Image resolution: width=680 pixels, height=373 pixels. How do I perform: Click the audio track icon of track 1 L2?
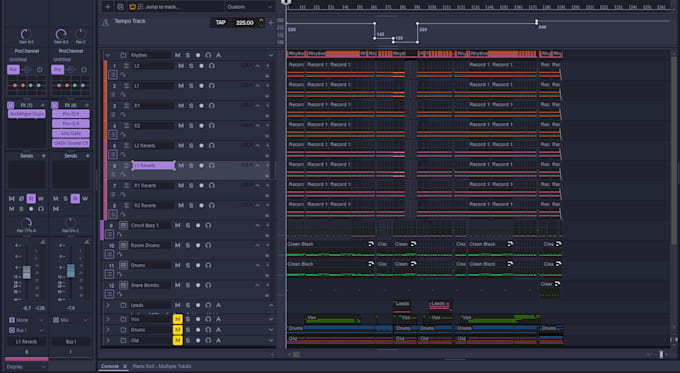[x=127, y=66]
